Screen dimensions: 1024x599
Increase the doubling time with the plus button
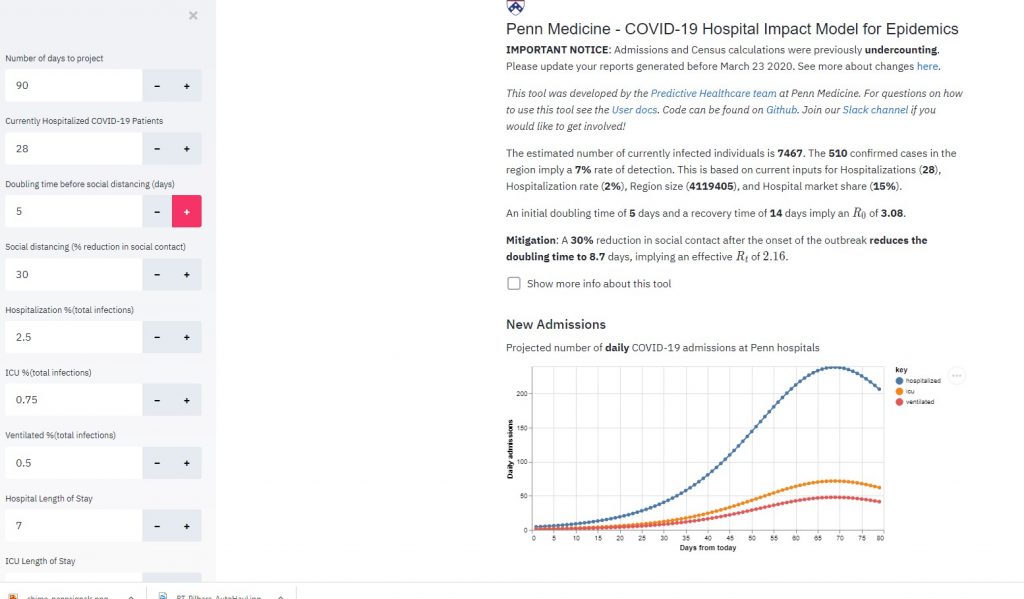pyautogui.click(x=186, y=211)
